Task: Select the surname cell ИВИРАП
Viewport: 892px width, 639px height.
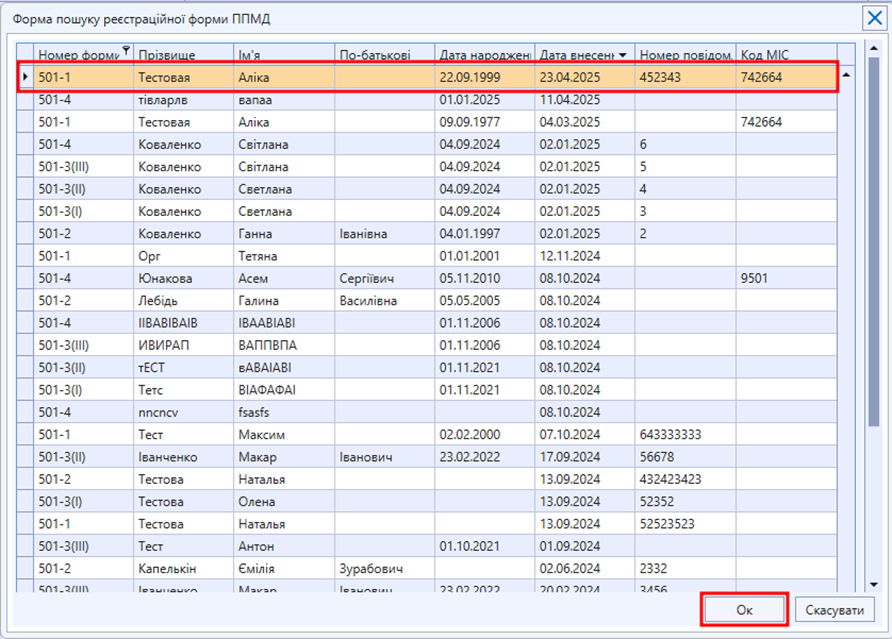Action: point(183,345)
